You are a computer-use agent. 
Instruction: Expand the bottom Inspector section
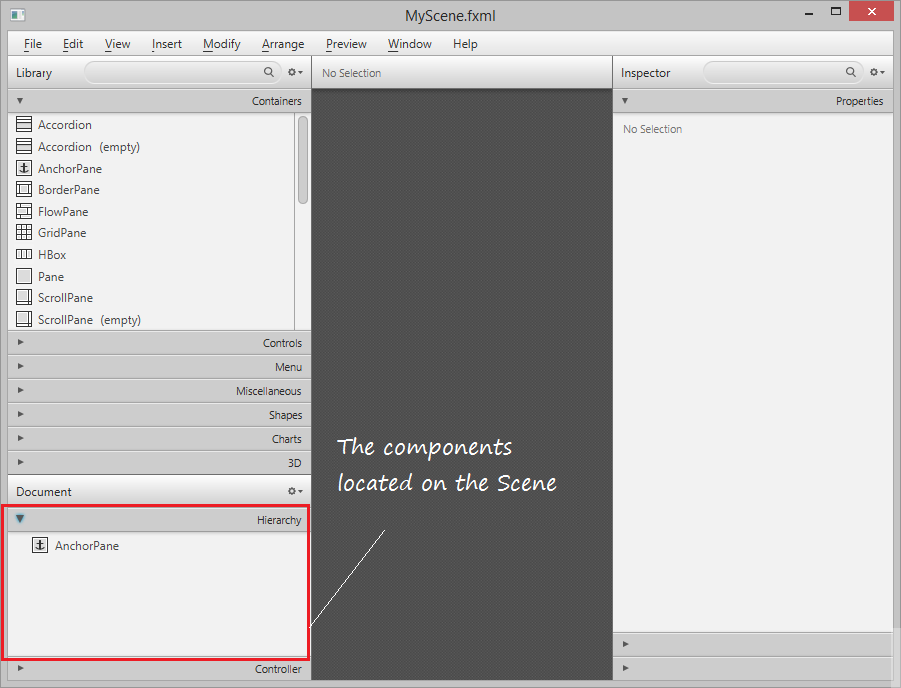[626, 668]
